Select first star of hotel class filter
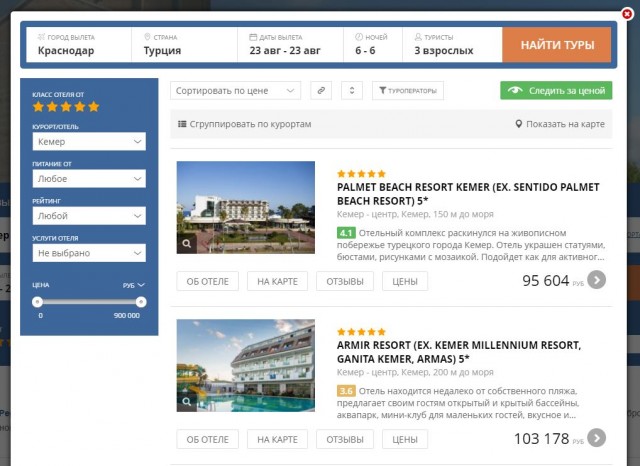The image size is (640, 466). (x=38, y=107)
